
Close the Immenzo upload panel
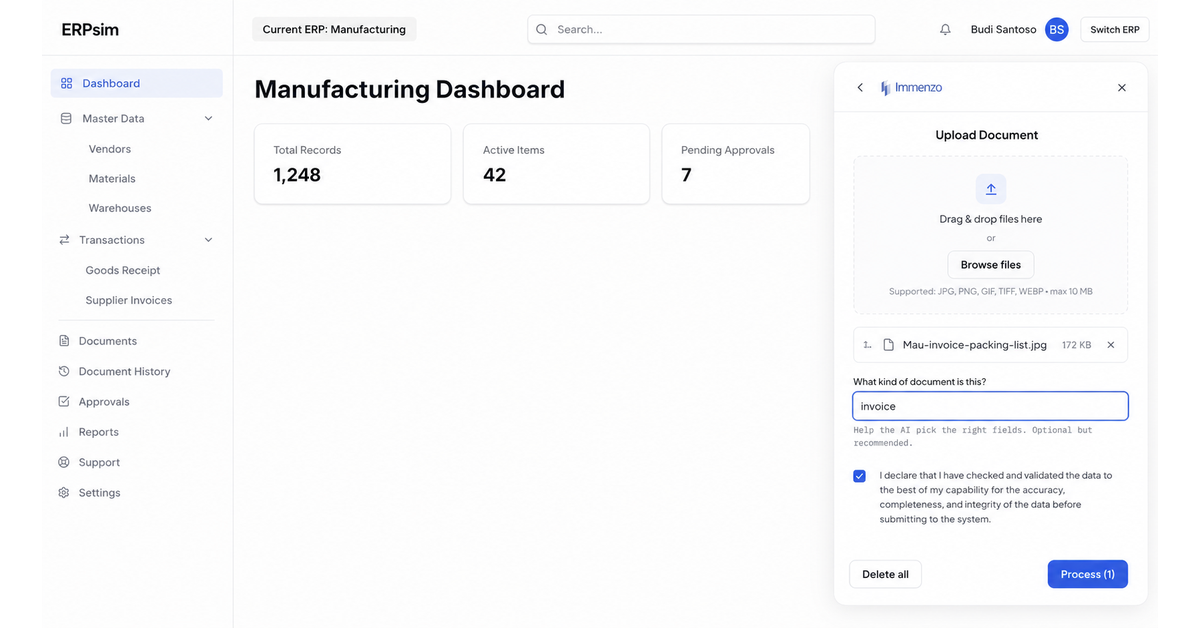(x=1122, y=88)
